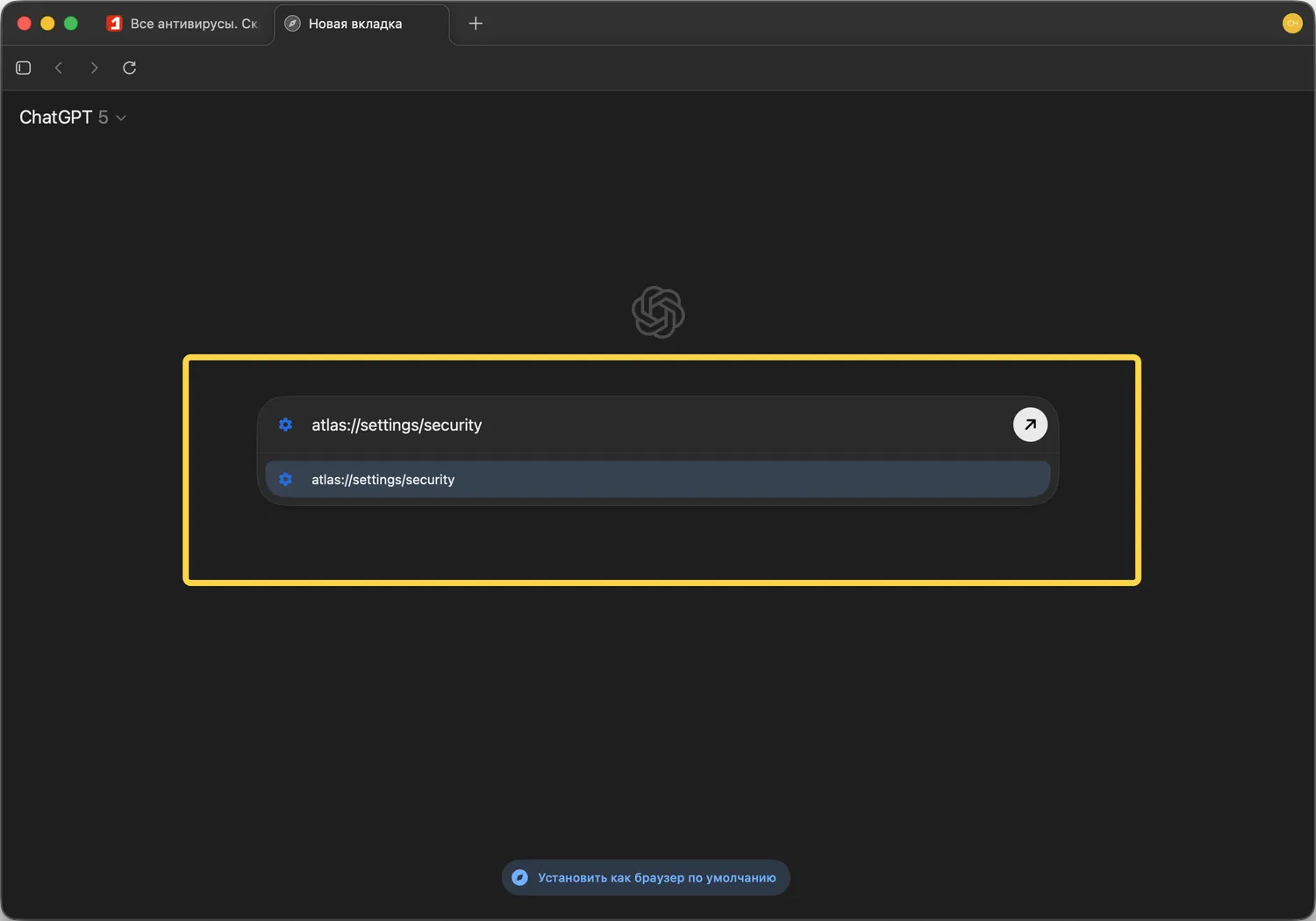Open the profile avatar menu
Screen dimensions: 1316x921
click(x=1291, y=24)
